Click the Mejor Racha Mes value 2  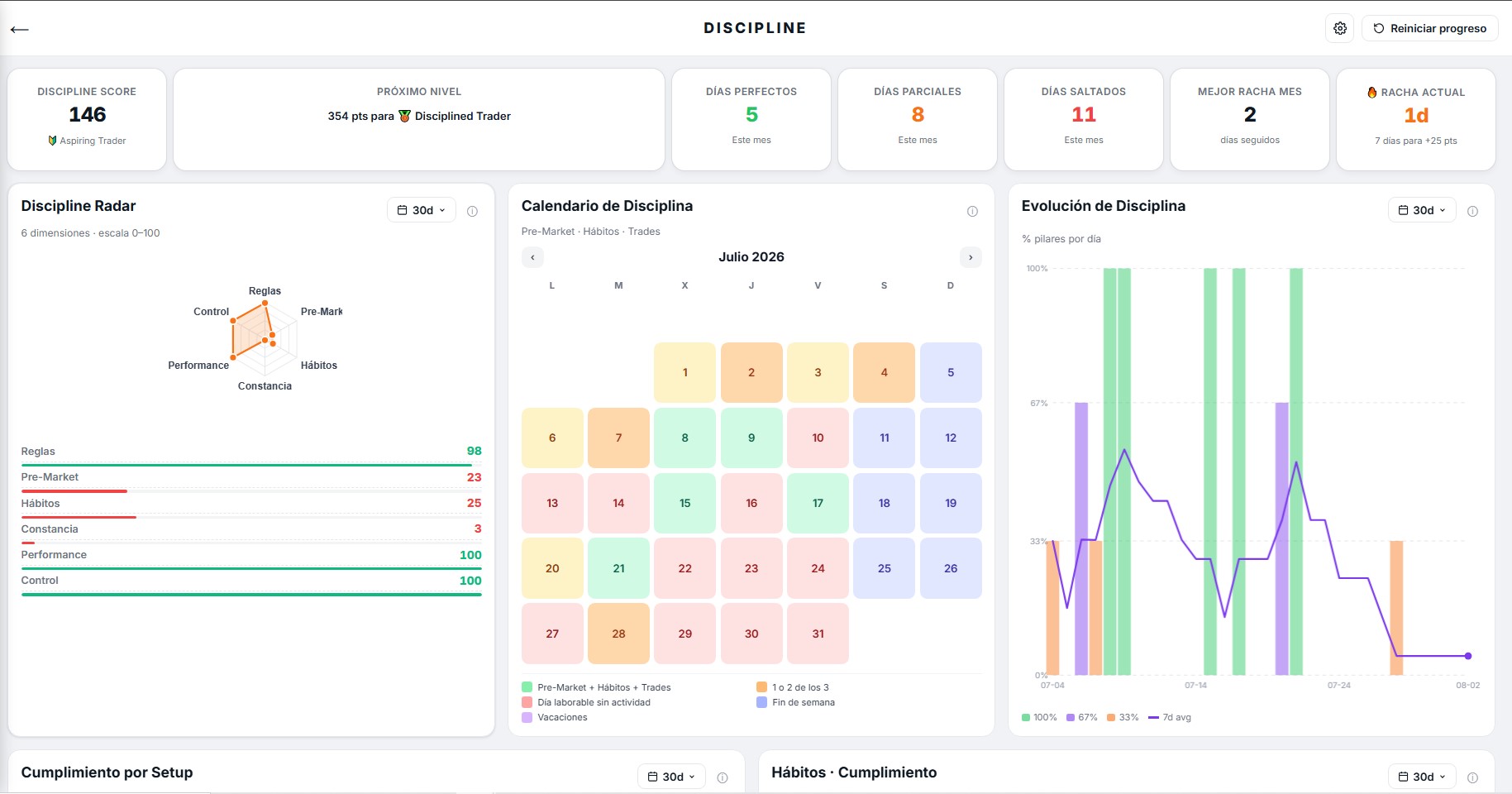point(1250,114)
